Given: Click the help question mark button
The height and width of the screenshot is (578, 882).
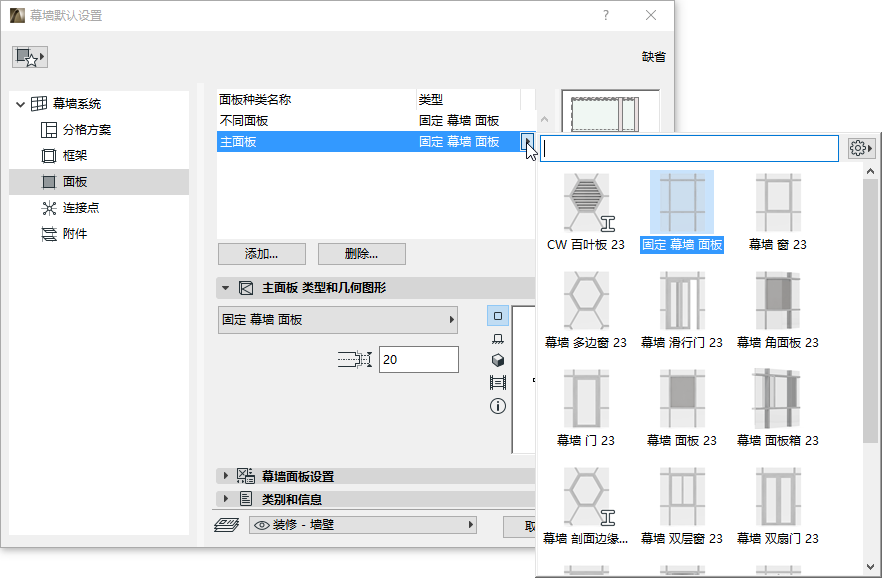Looking at the screenshot, I should [606, 15].
